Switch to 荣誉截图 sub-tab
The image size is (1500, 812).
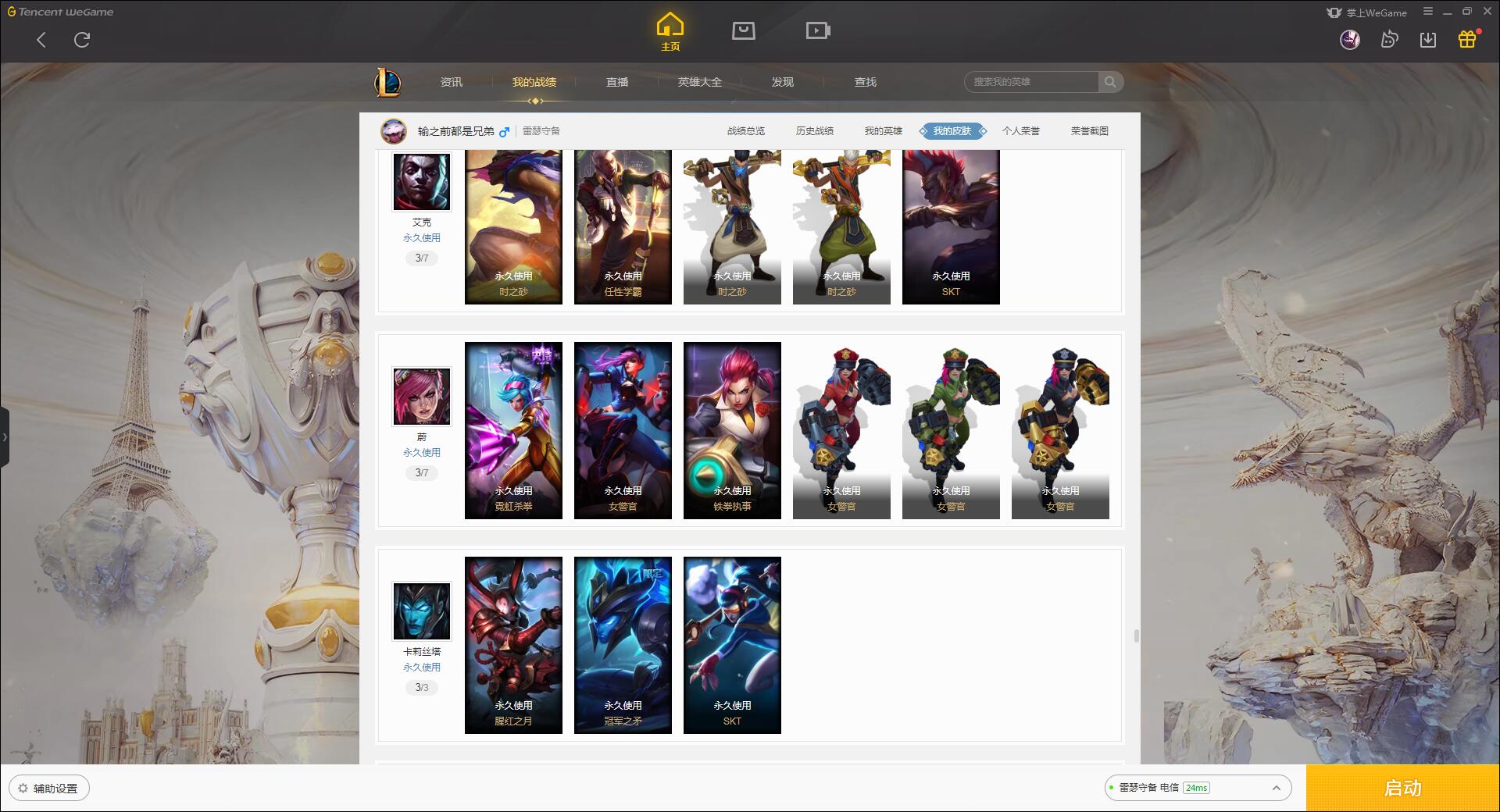click(1090, 131)
